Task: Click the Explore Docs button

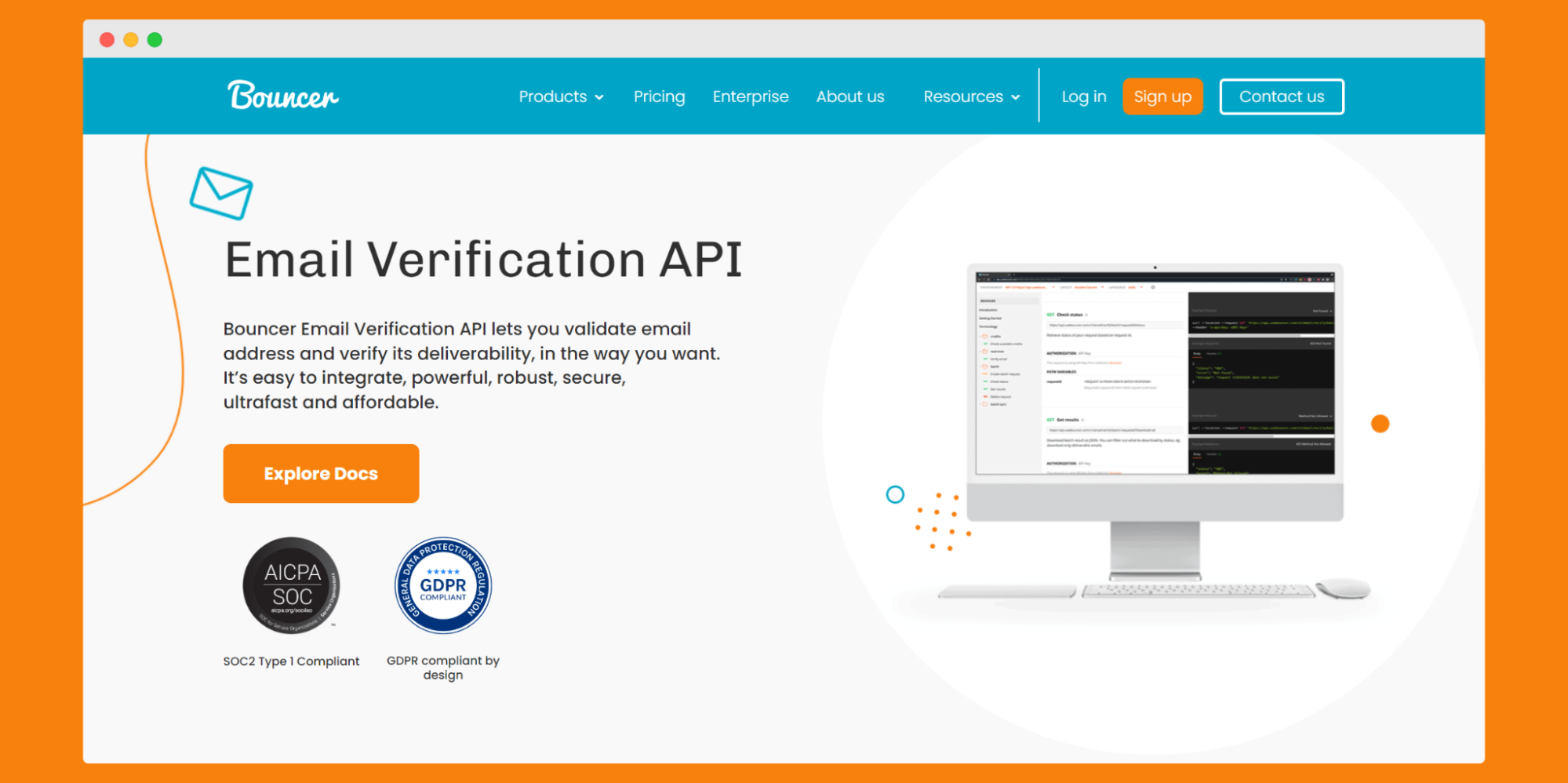Action: (x=321, y=473)
